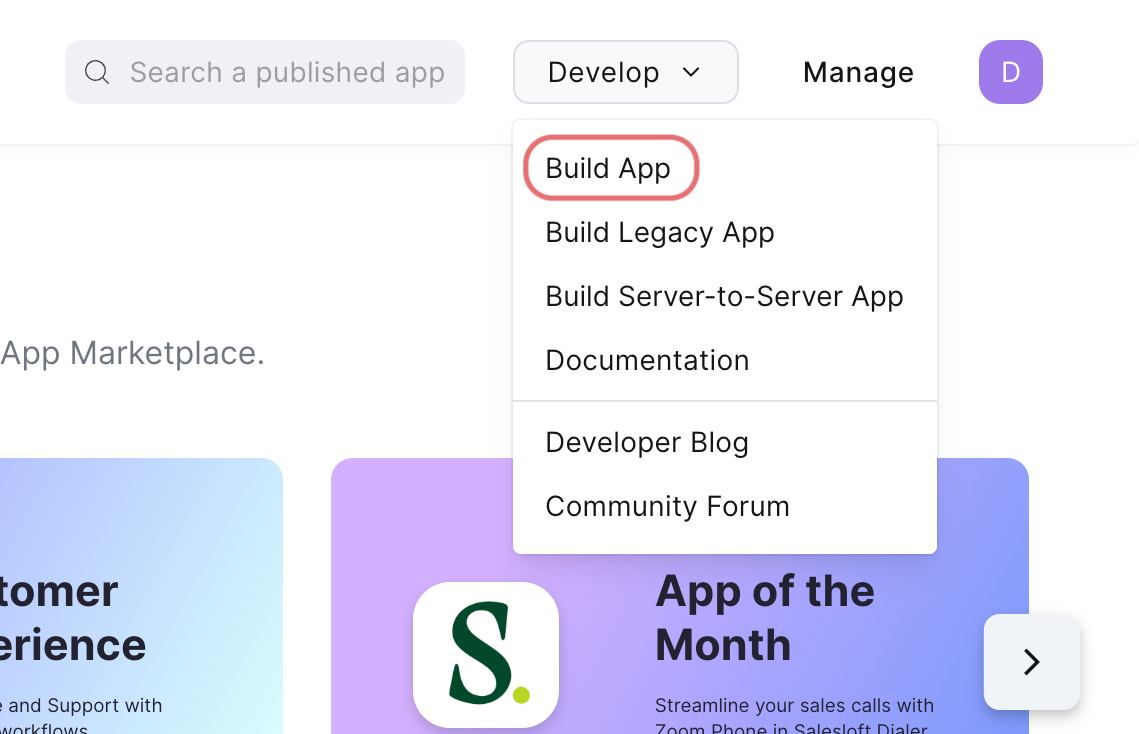The height and width of the screenshot is (734, 1139).
Task: Open the Documentation menu entry
Action: [646, 360]
